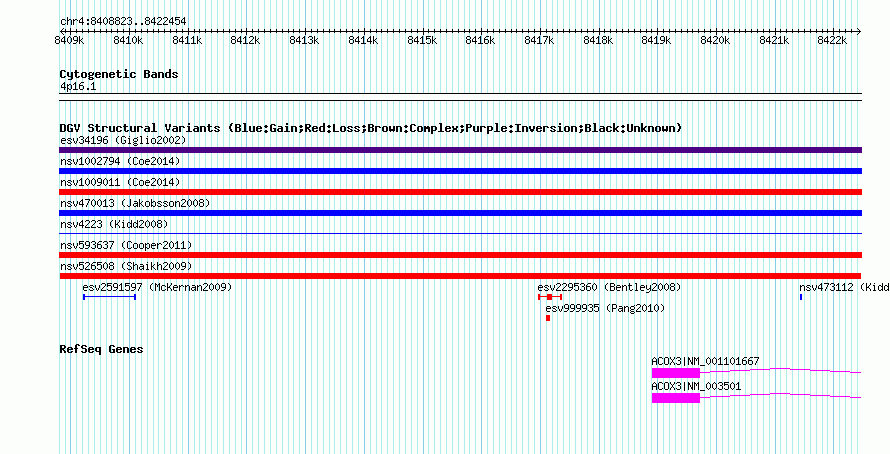Click the 8413k ruler tick label
The width and height of the screenshot is (890, 454).
305,40
